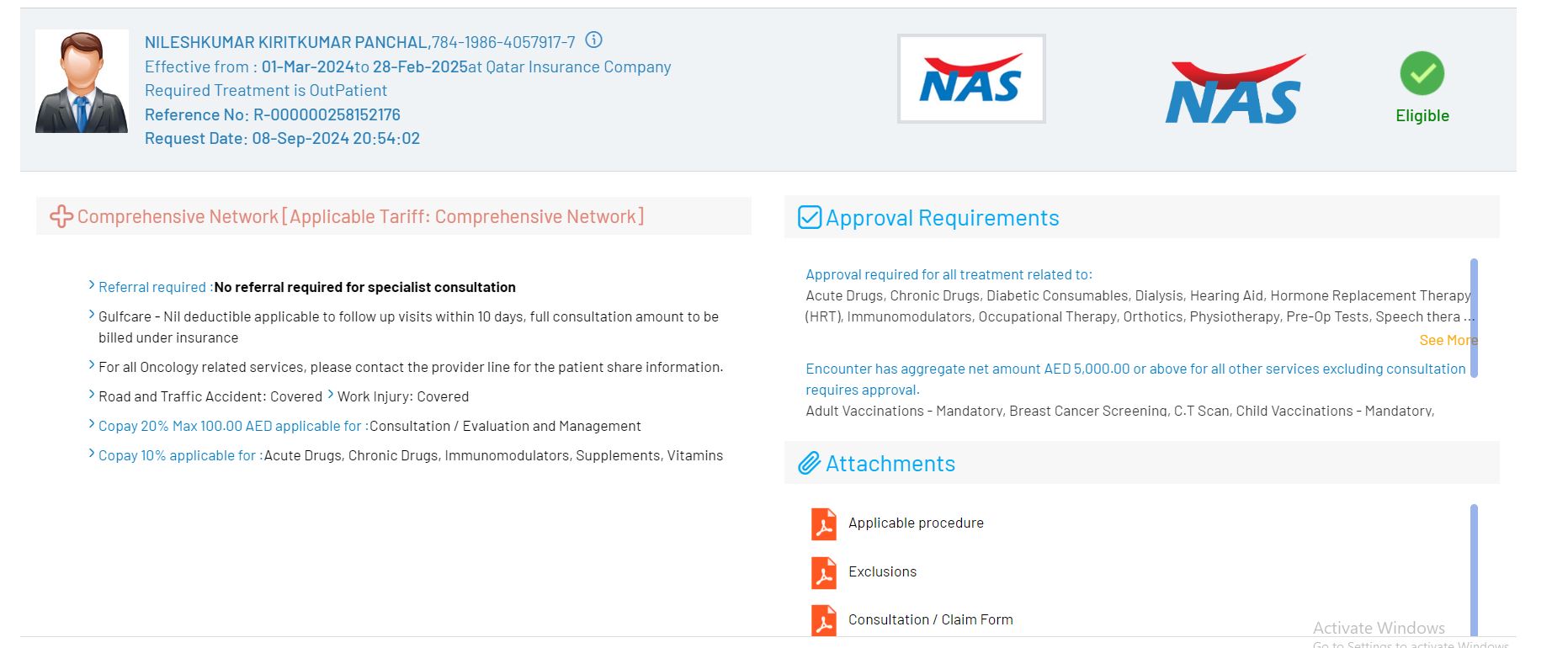This screenshot has width=1568, height=648.
Task: Open the Applicable procedure PDF icon
Action: (823, 523)
